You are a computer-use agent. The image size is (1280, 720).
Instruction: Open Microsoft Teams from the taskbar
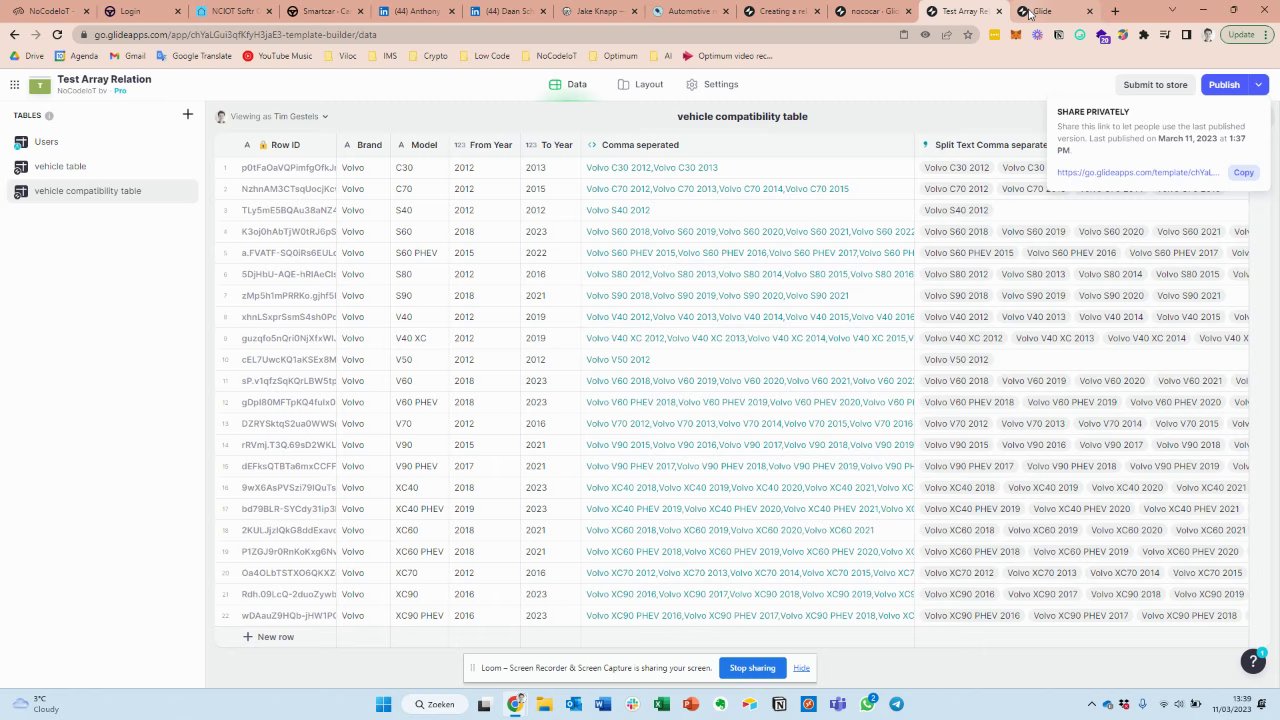pyautogui.click(x=837, y=704)
